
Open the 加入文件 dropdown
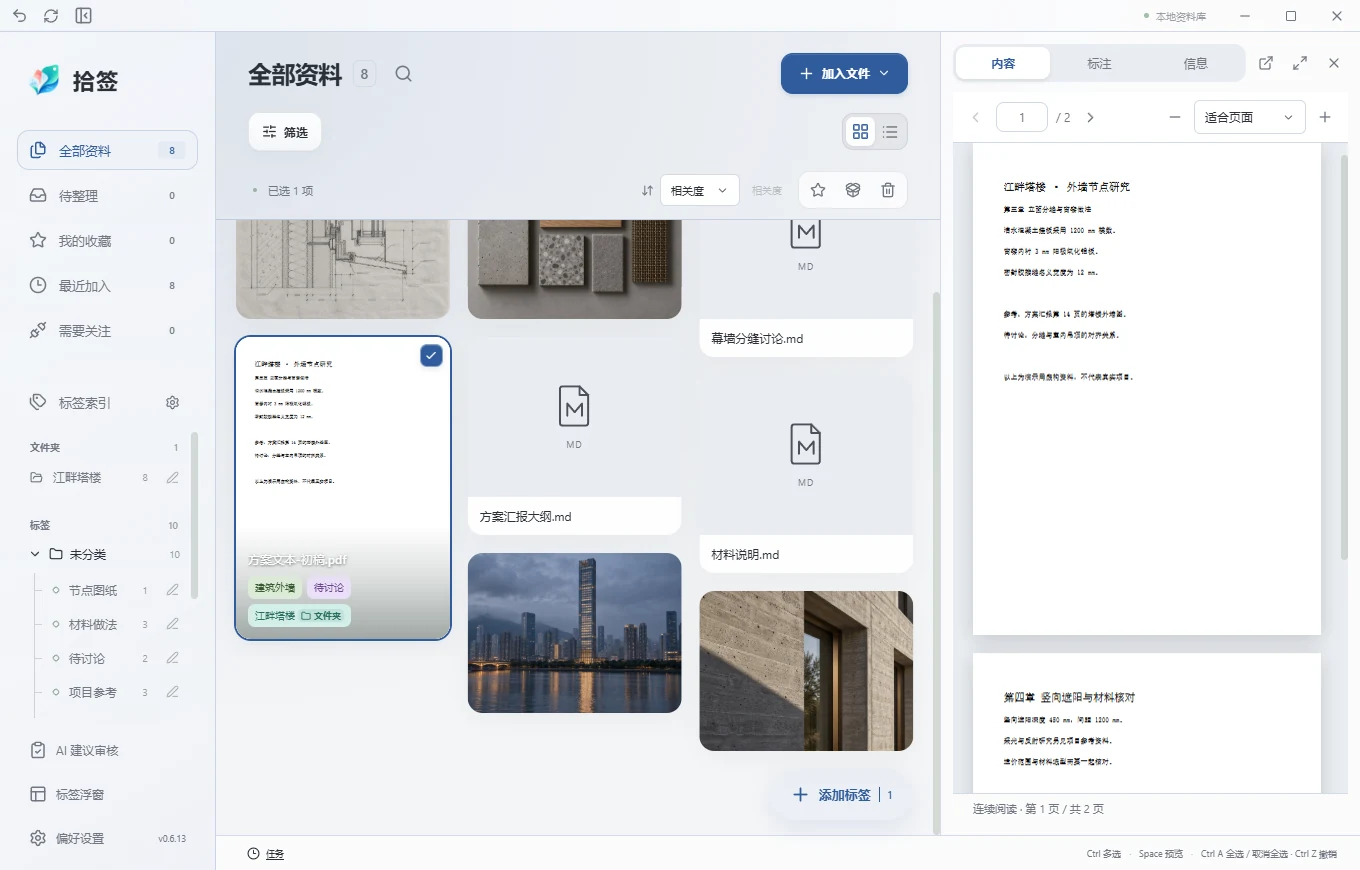pos(844,74)
